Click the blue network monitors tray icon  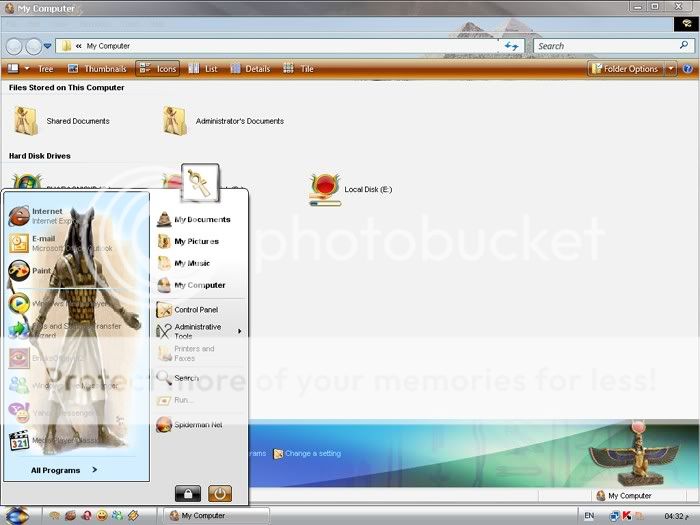click(x=614, y=516)
